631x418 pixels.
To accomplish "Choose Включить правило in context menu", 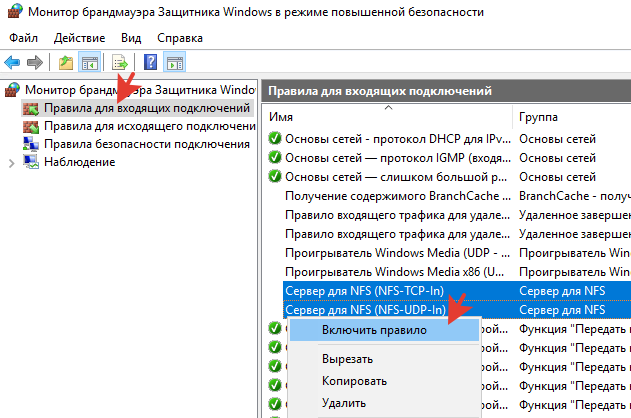I will [x=374, y=329].
